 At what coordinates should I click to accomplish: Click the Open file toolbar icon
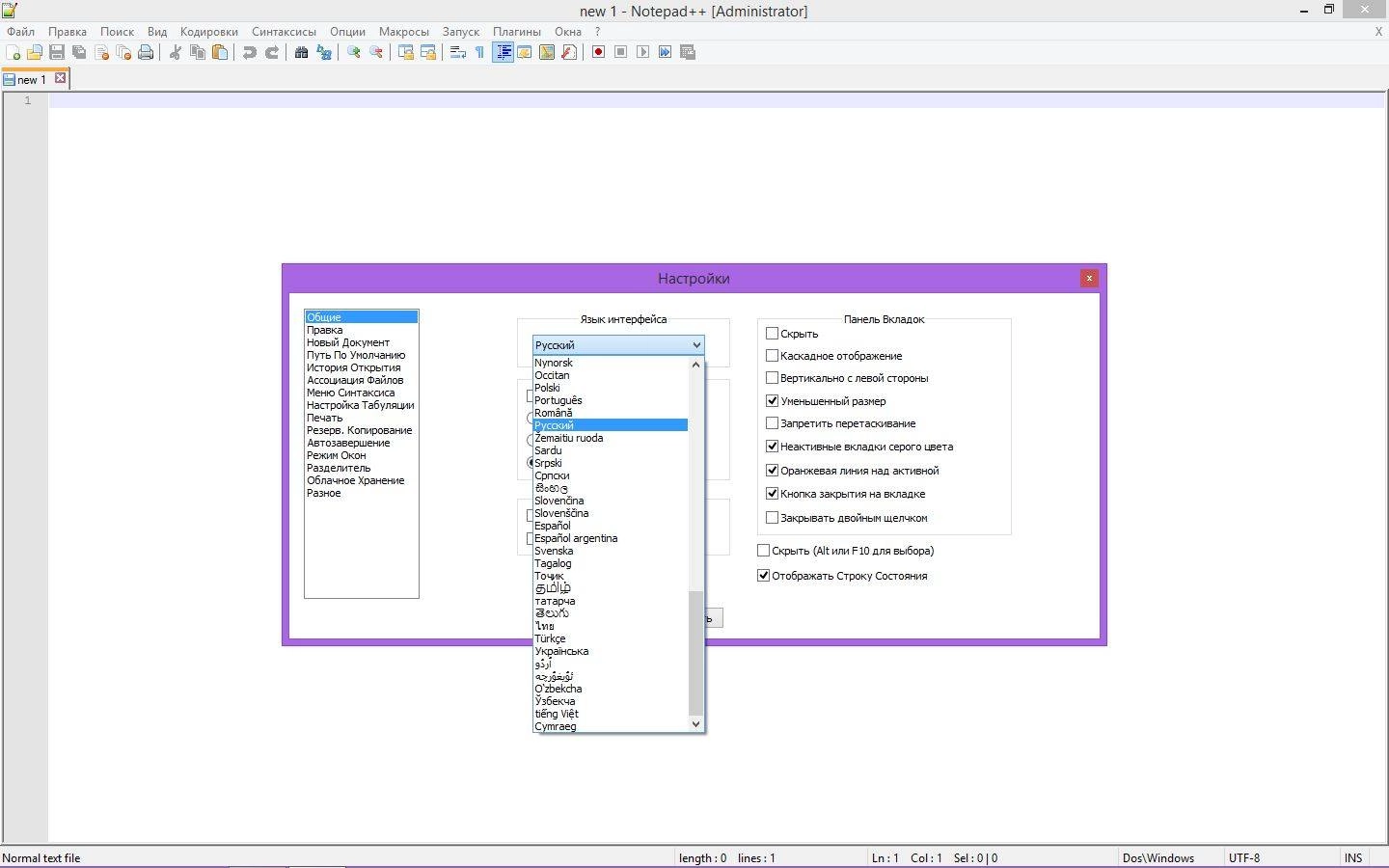(x=35, y=52)
